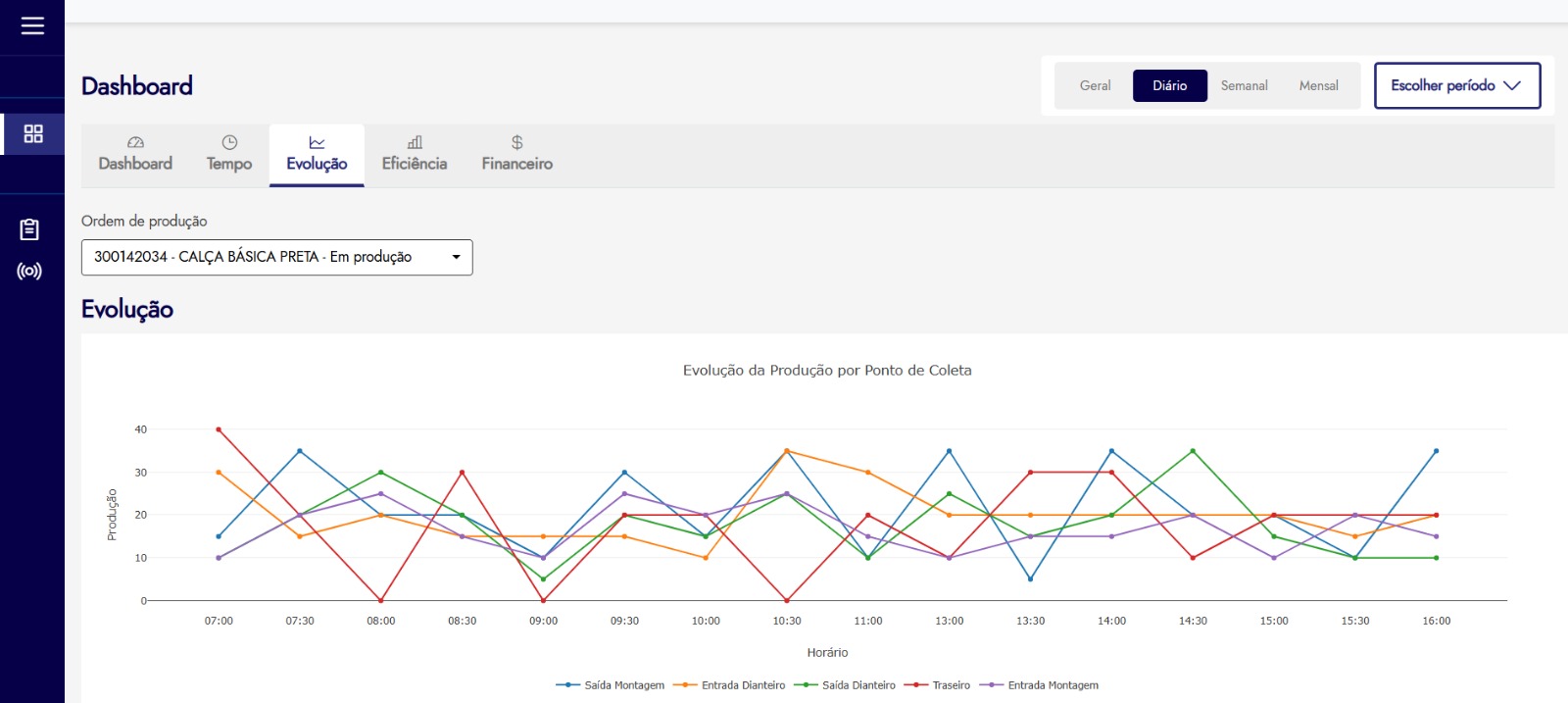The image size is (1568, 703).
Task: Click the 16:00 Saída Montagem data point
Action: (1436, 451)
